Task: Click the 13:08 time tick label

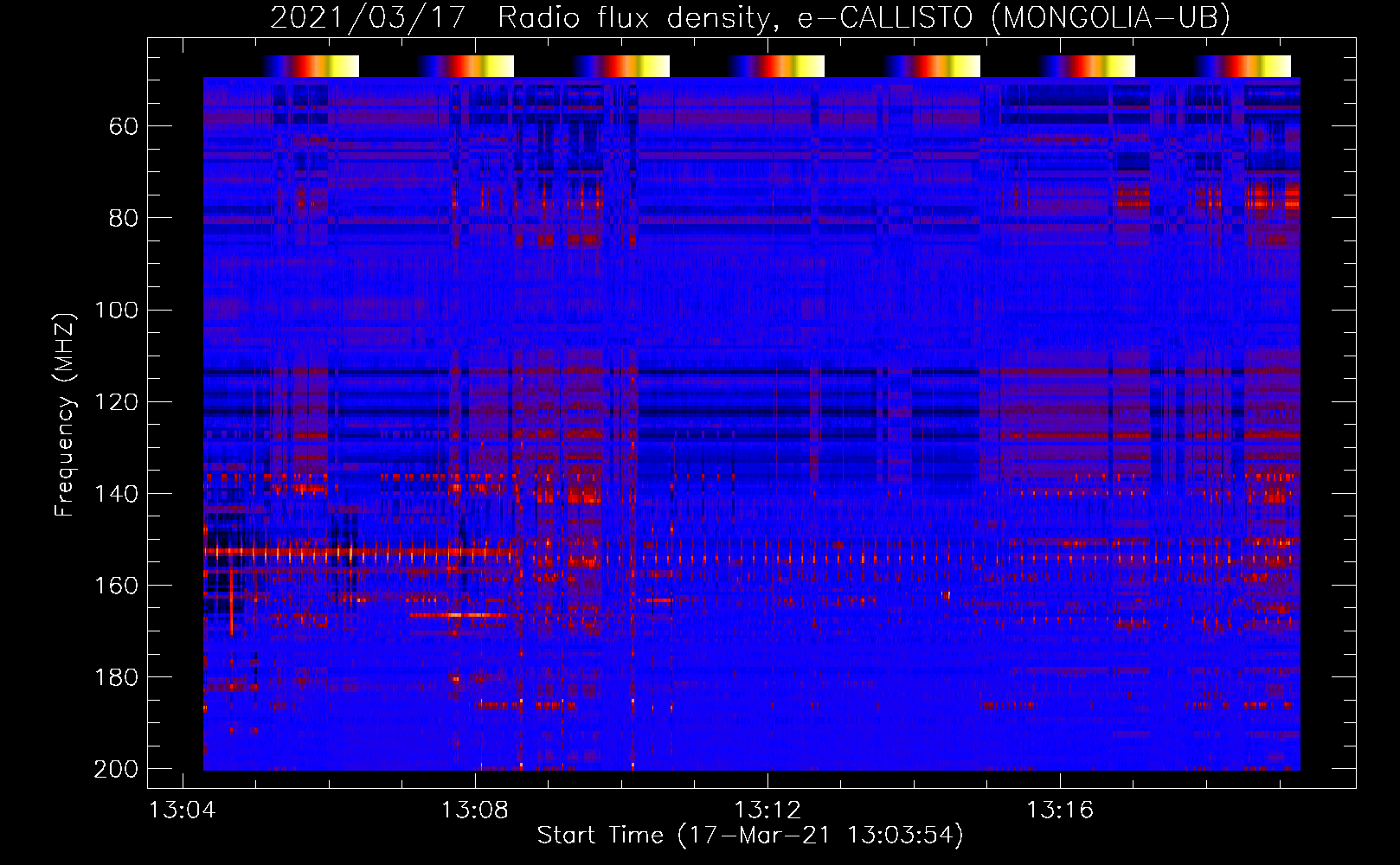Action: pyautogui.click(x=475, y=811)
